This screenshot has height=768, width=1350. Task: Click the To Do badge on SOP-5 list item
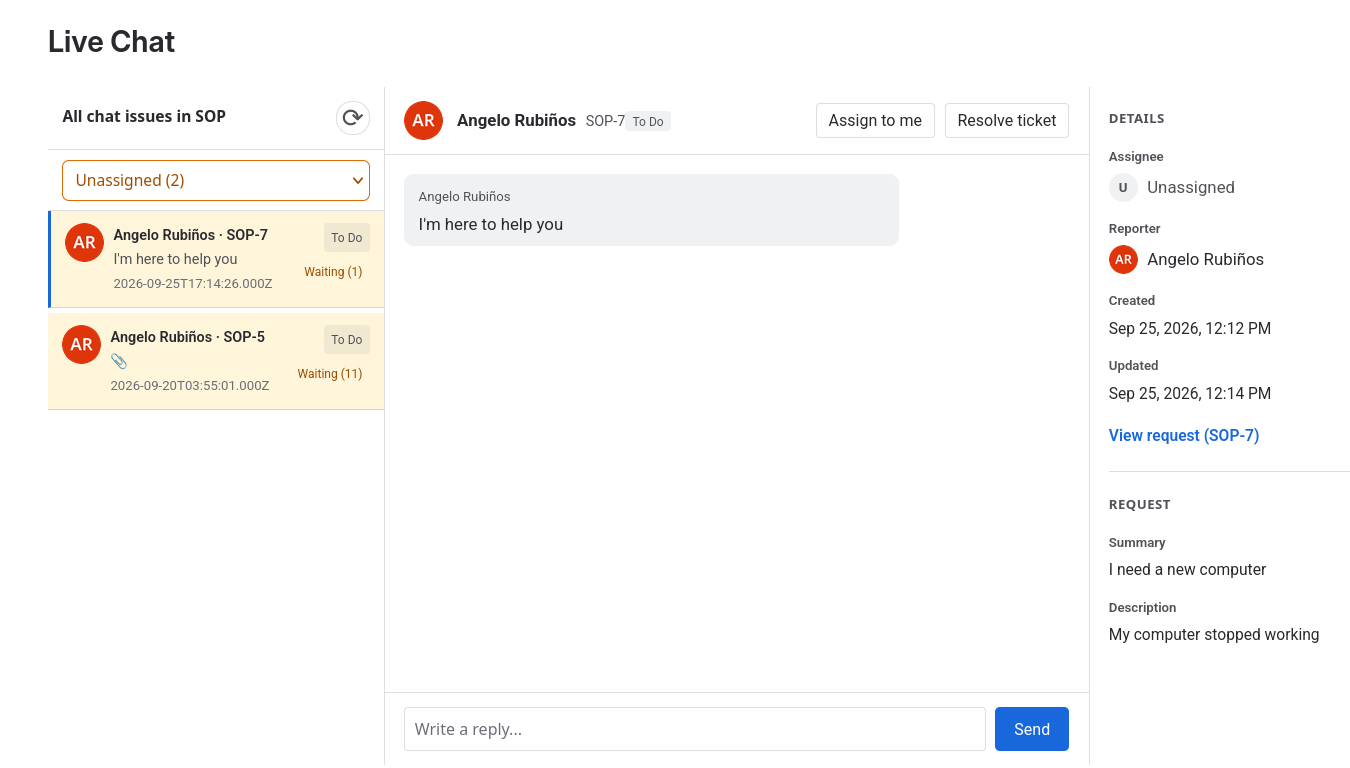coord(347,340)
